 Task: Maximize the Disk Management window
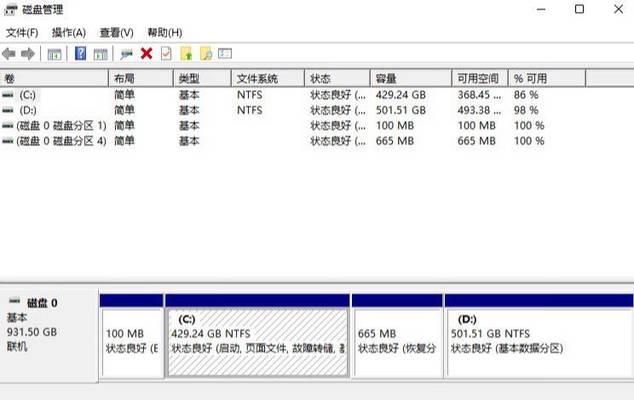coord(579,9)
